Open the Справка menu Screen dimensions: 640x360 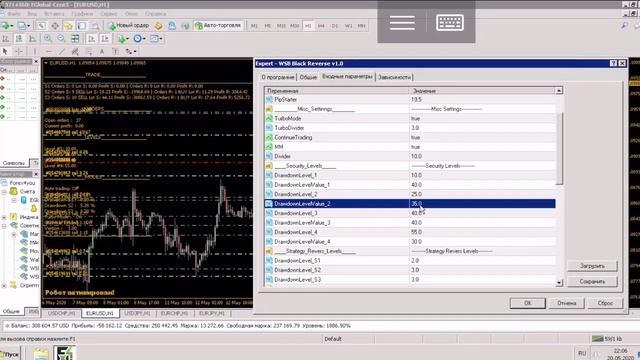point(156,13)
